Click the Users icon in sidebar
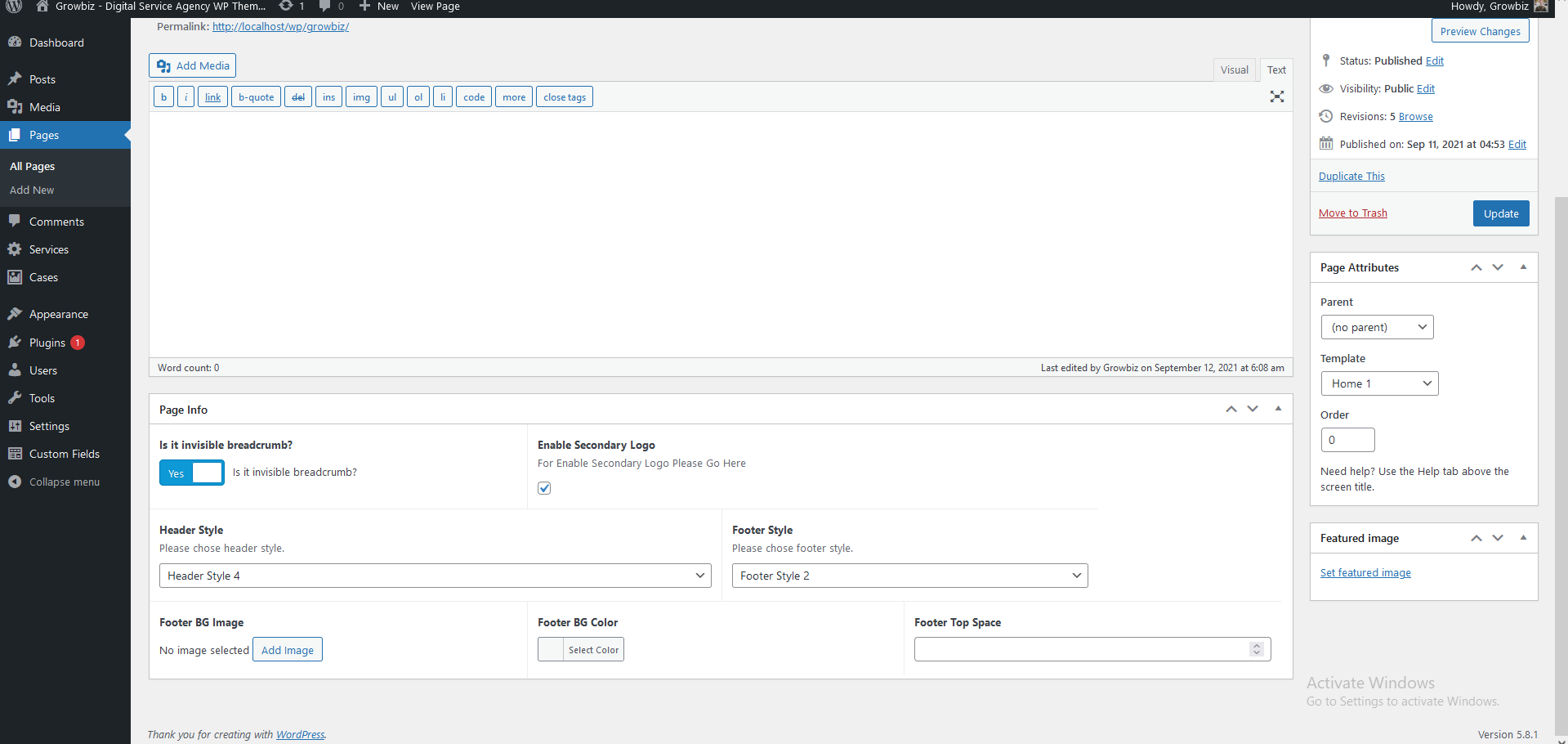This screenshot has height=744, width=1568. (x=15, y=370)
